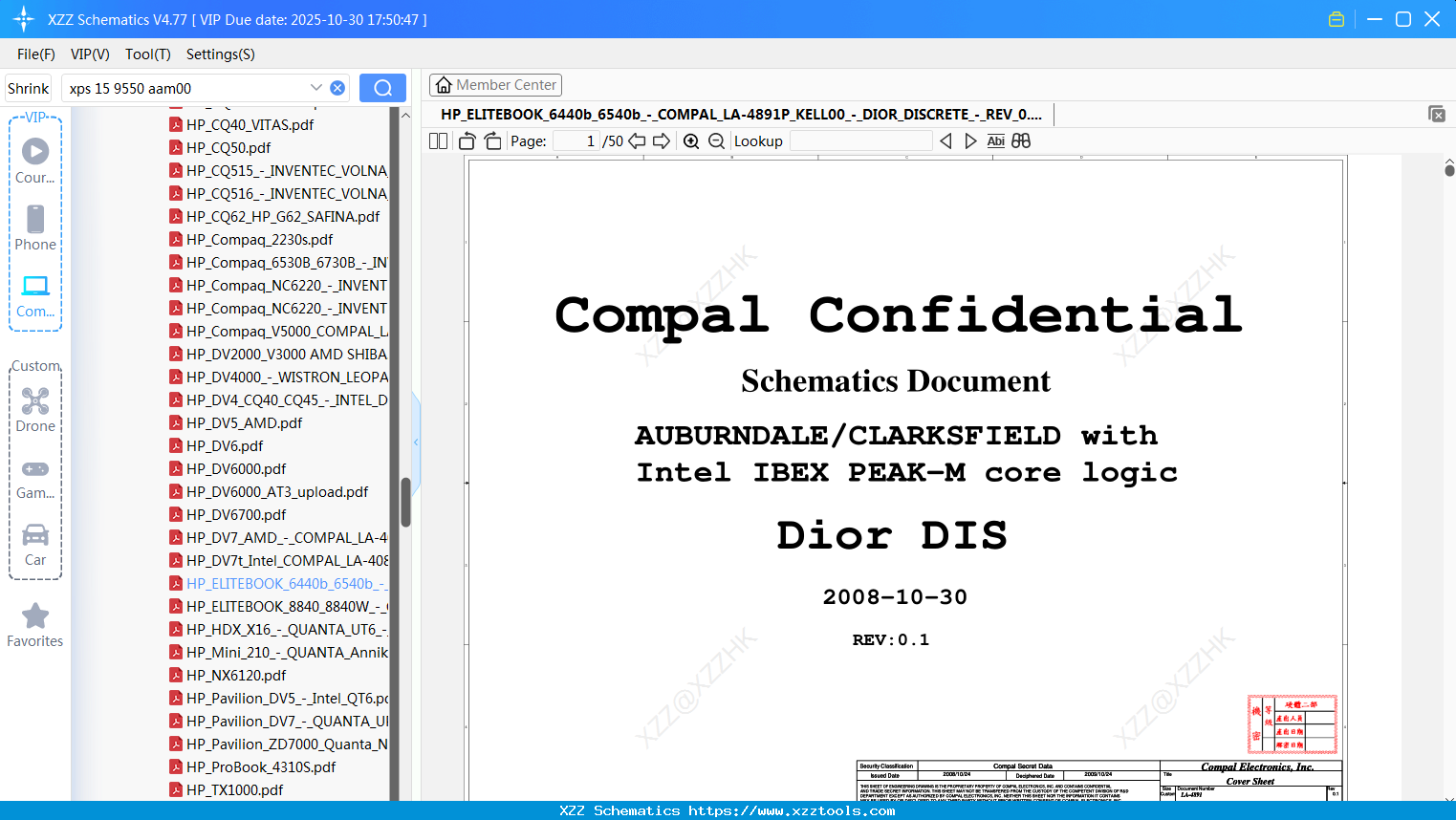Image resolution: width=1456 pixels, height=820 pixels.
Task: Select the Computer category icon
Action: (35, 295)
